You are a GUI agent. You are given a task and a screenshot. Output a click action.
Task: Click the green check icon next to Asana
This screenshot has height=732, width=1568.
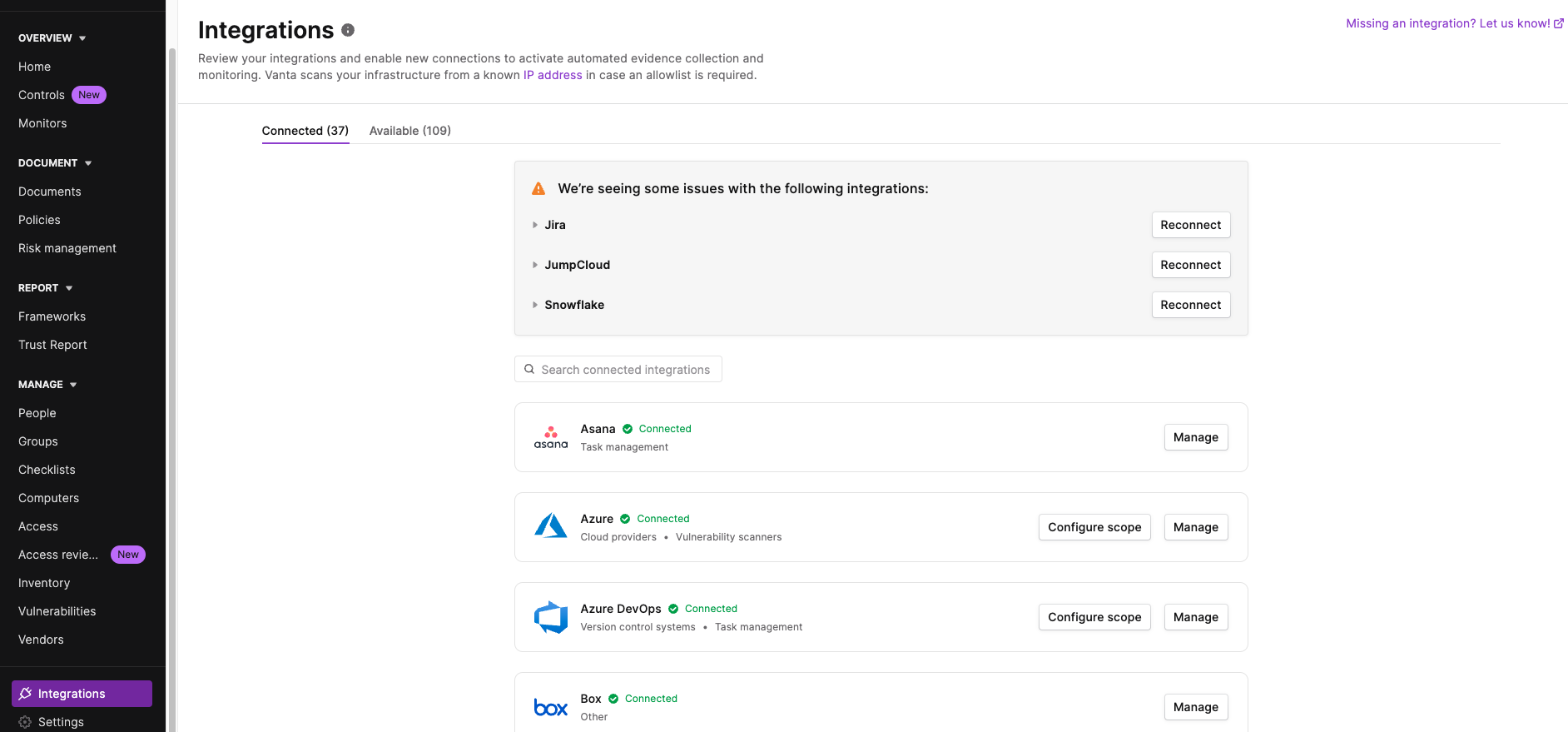point(628,429)
